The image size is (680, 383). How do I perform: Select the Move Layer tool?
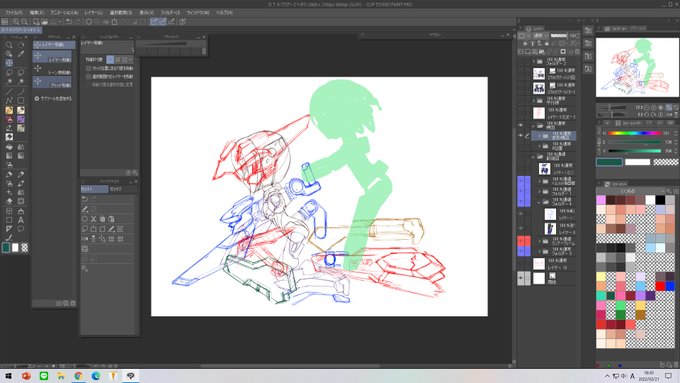coord(9,63)
